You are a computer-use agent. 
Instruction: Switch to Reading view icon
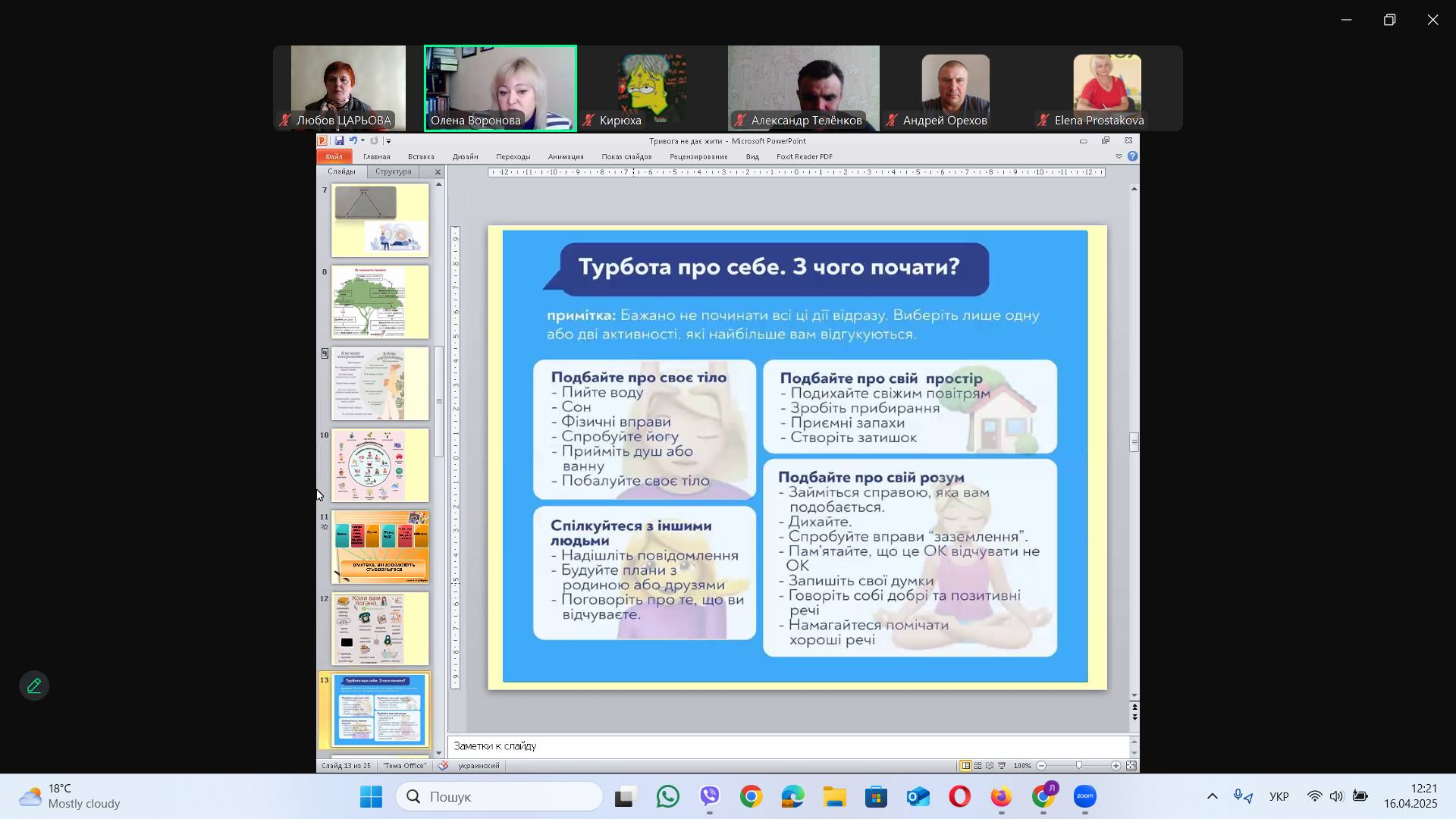[x=990, y=767]
